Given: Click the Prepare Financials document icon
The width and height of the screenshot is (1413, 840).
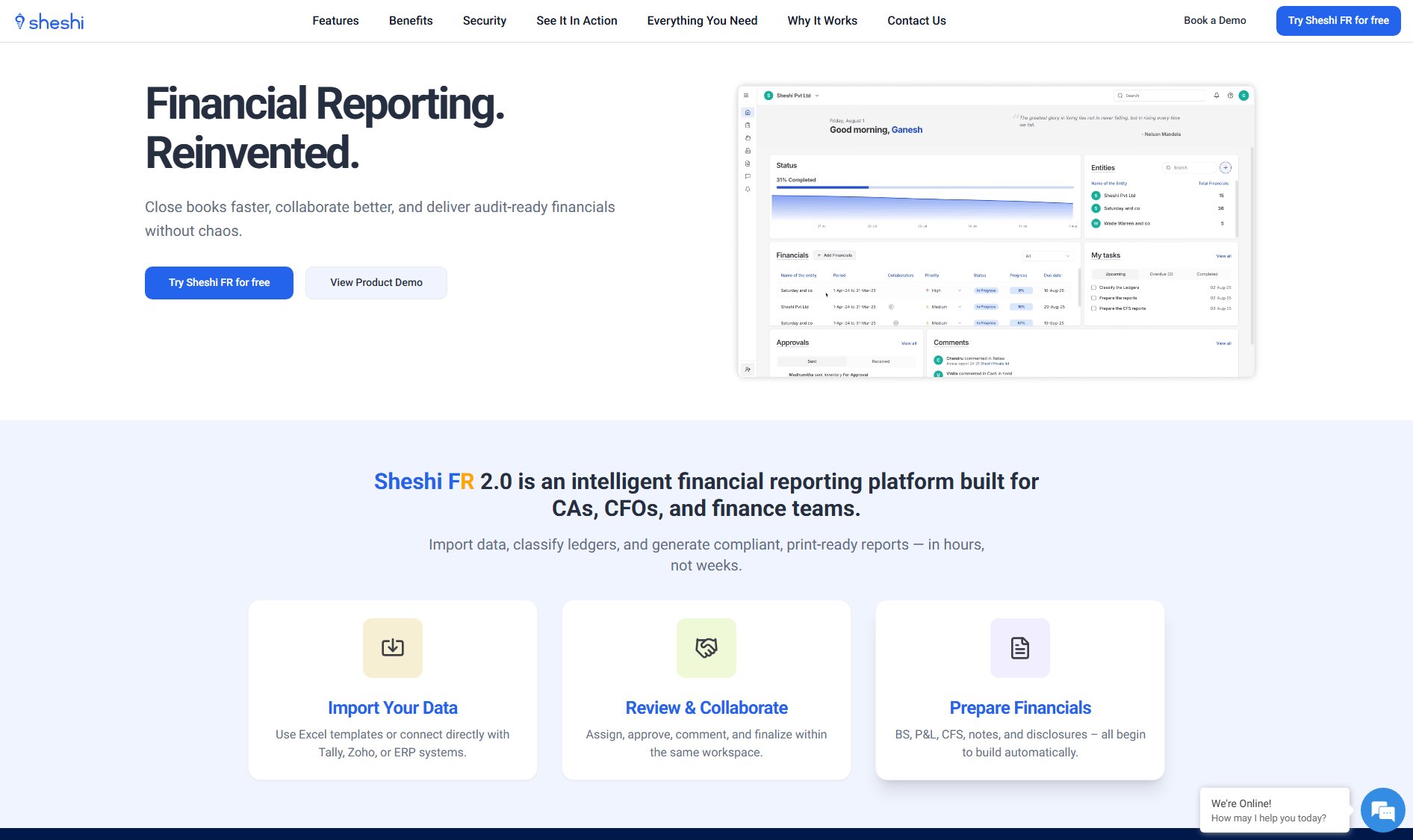Looking at the screenshot, I should (1020, 647).
